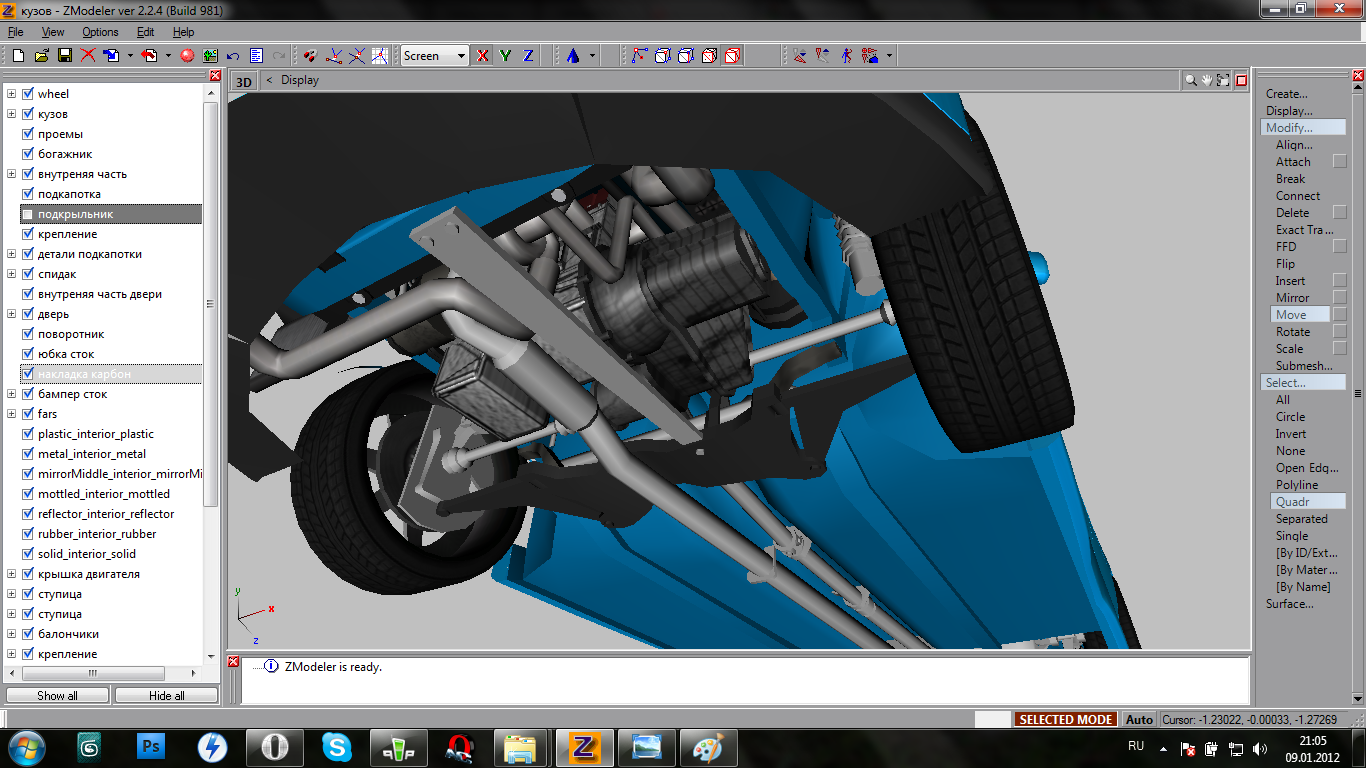Toggle the X axis constraint button
Image resolution: width=1366 pixels, height=768 pixels.
point(483,56)
